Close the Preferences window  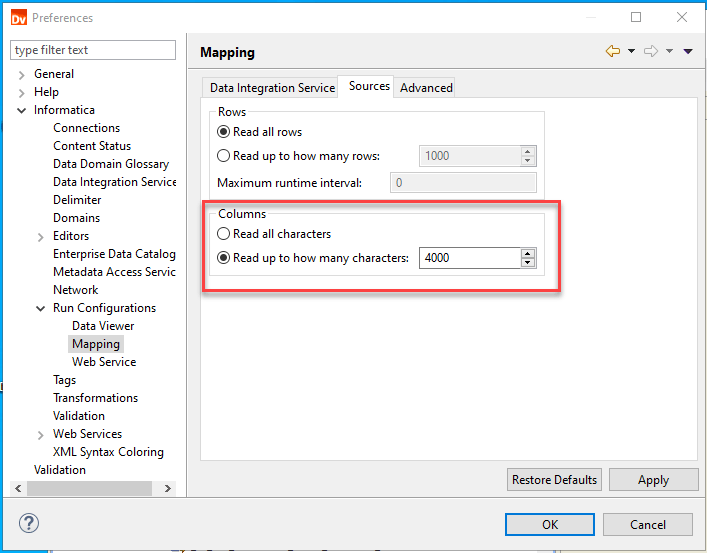tap(682, 17)
